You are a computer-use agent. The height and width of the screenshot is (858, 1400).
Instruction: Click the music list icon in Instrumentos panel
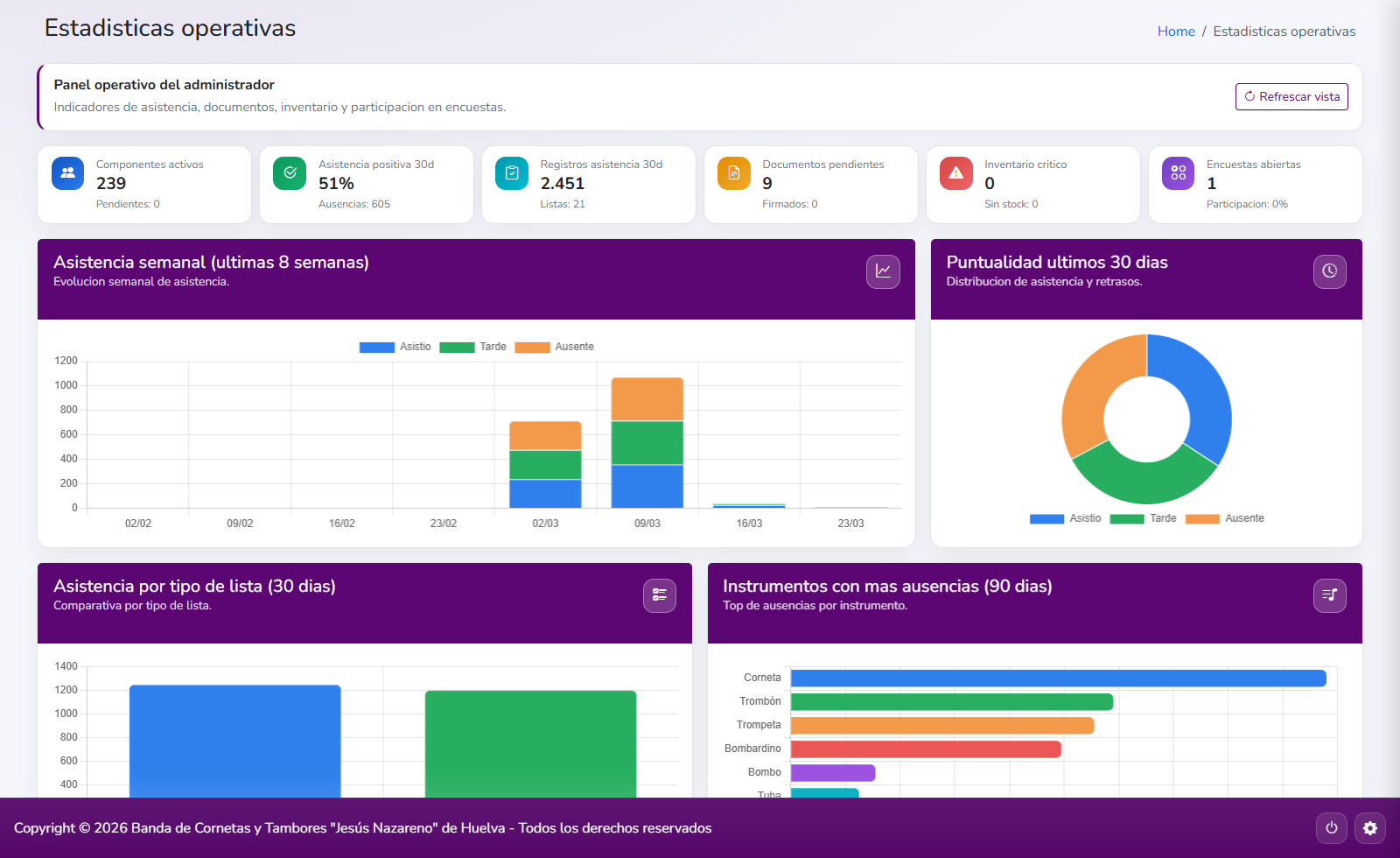coord(1329,595)
